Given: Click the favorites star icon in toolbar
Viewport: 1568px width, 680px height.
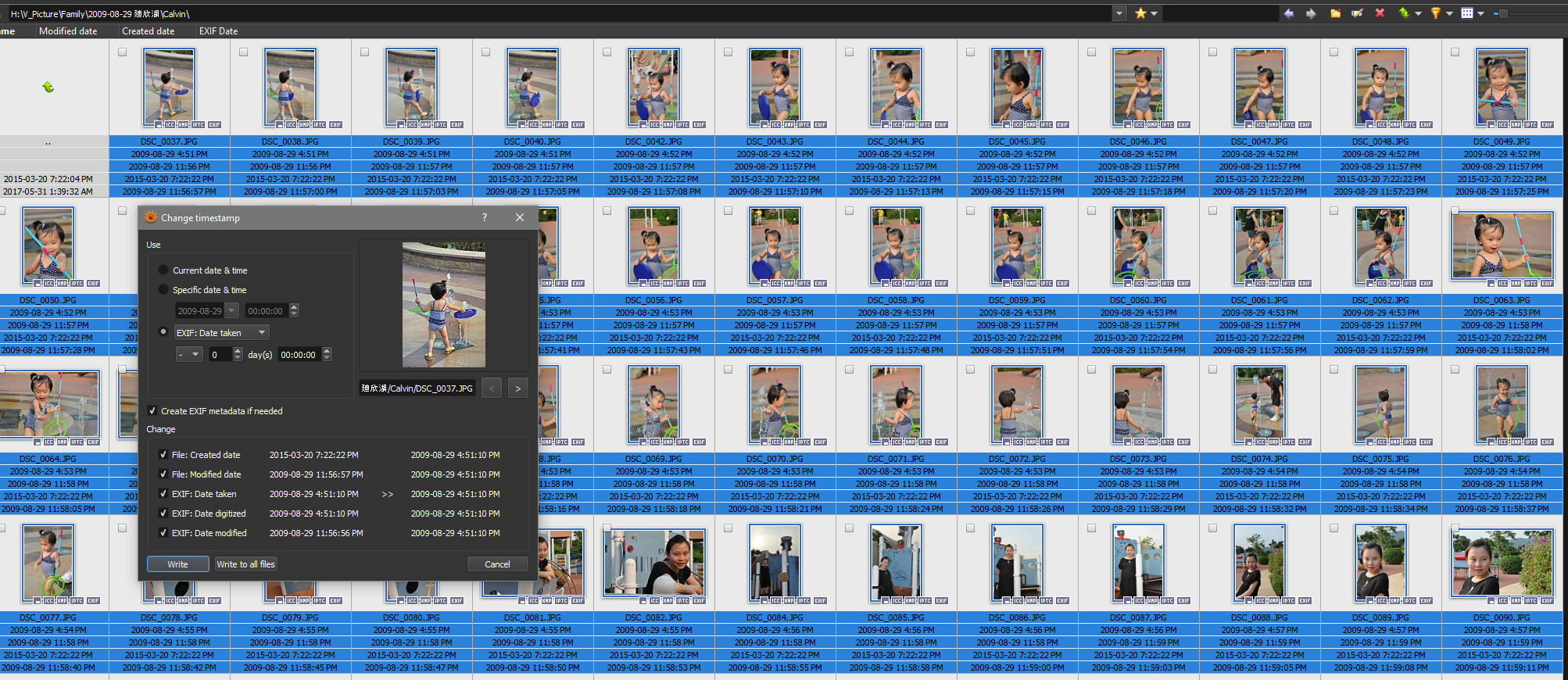Looking at the screenshot, I should (x=1140, y=13).
